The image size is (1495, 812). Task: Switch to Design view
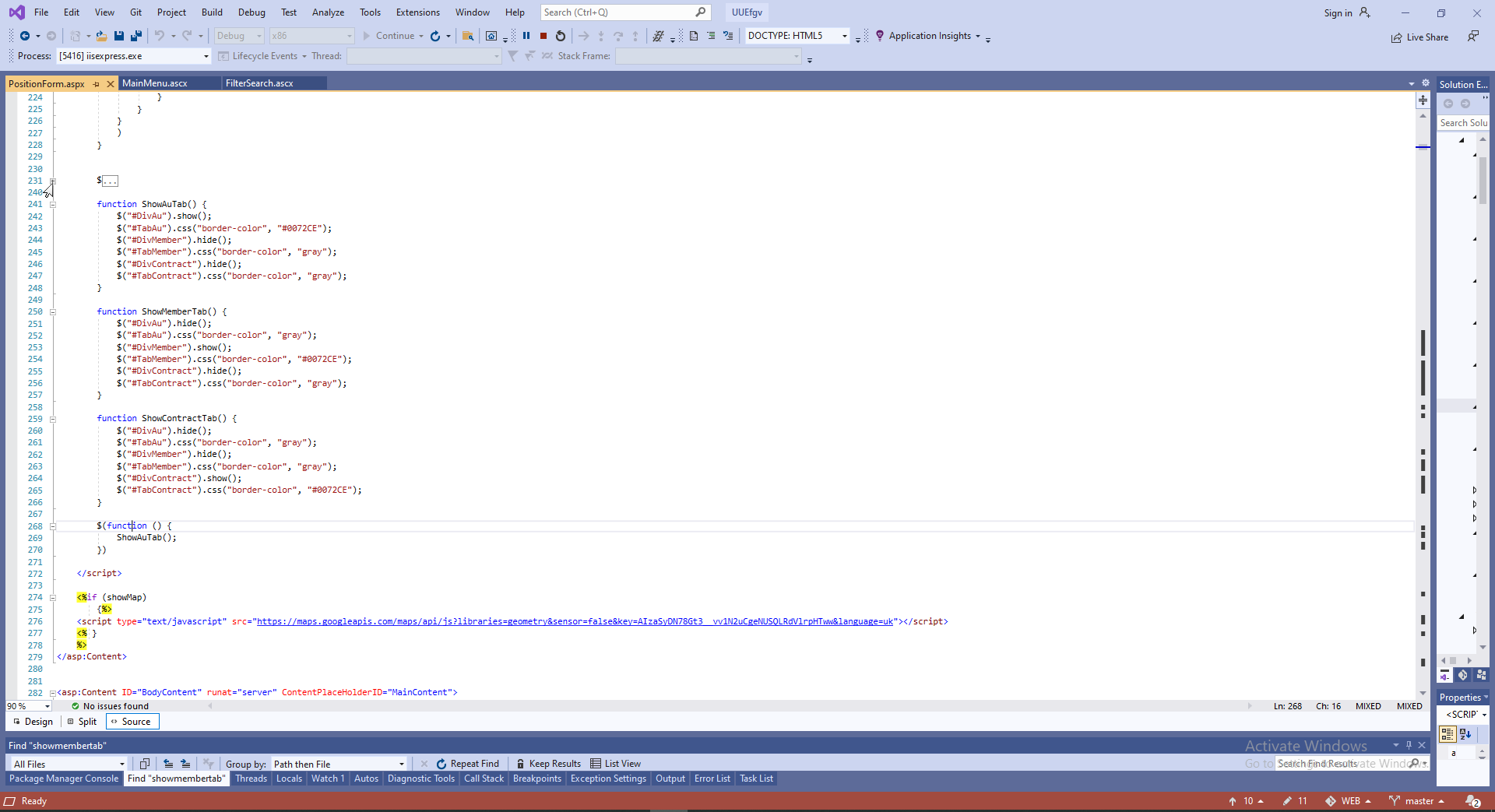tap(33, 722)
